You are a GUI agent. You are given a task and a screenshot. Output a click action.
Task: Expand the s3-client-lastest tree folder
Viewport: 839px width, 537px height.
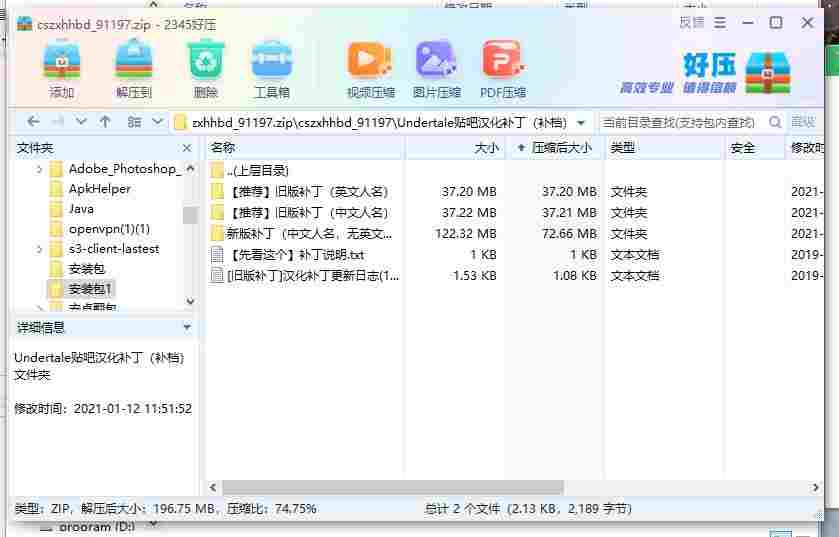(x=39, y=249)
